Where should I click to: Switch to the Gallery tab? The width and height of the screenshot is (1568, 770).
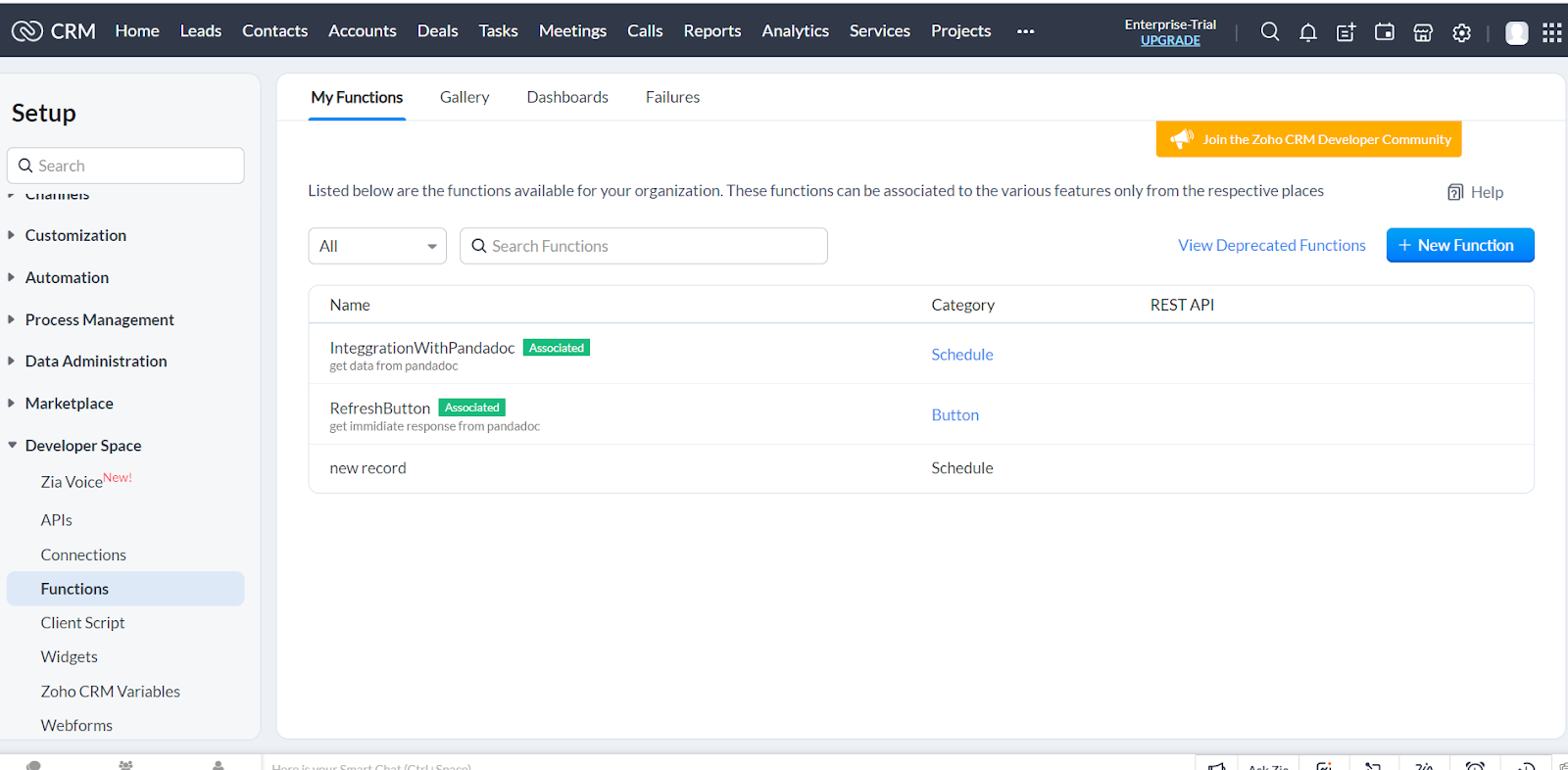pos(465,97)
